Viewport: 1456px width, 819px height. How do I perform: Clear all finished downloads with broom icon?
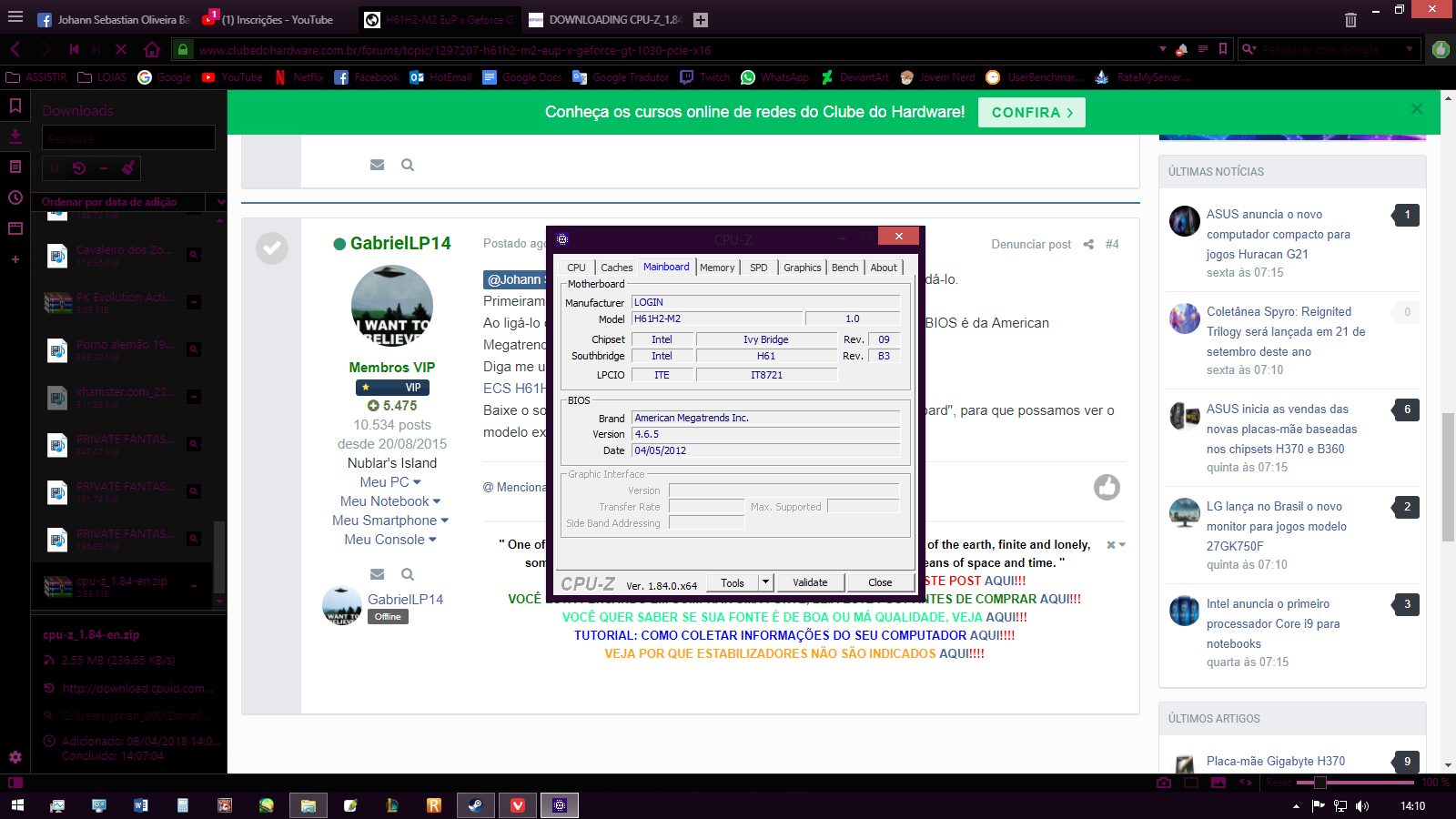click(128, 168)
